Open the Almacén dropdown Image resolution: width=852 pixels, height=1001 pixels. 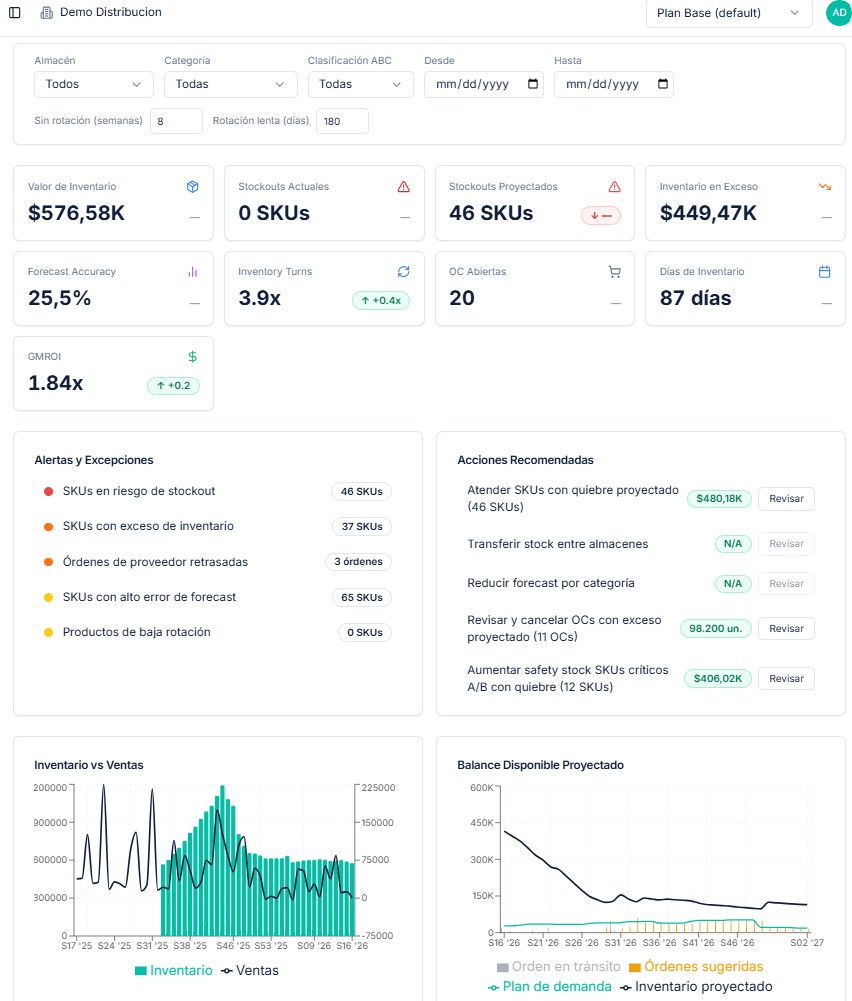[94, 84]
